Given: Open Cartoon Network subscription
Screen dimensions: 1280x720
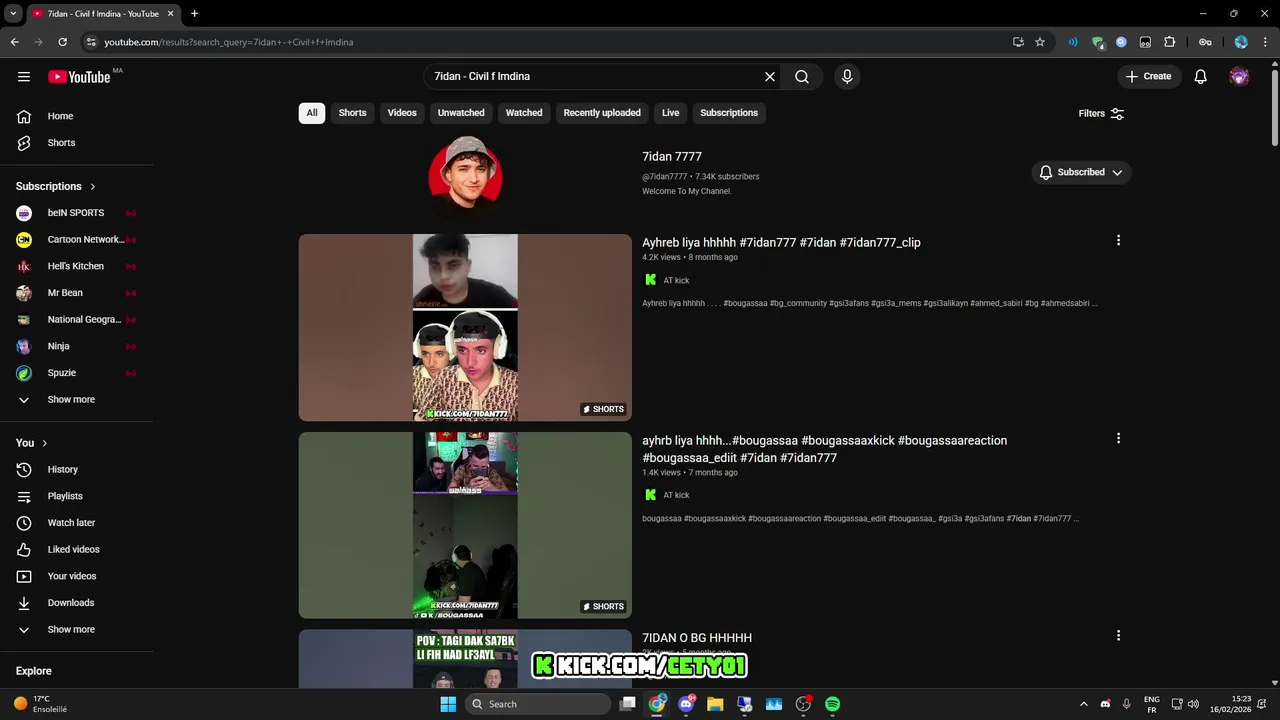Looking at the screenshot, I should click(77, 240).
